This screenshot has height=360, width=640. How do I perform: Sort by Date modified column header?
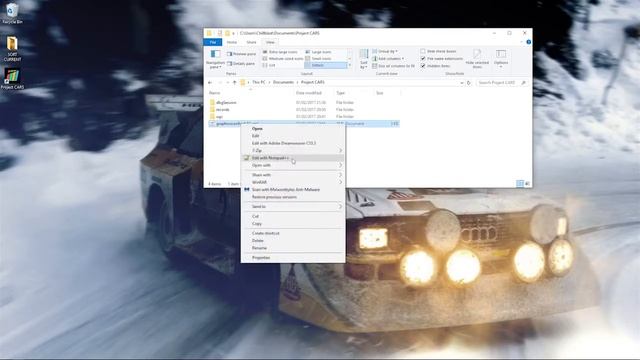click(x=309, y=93)
